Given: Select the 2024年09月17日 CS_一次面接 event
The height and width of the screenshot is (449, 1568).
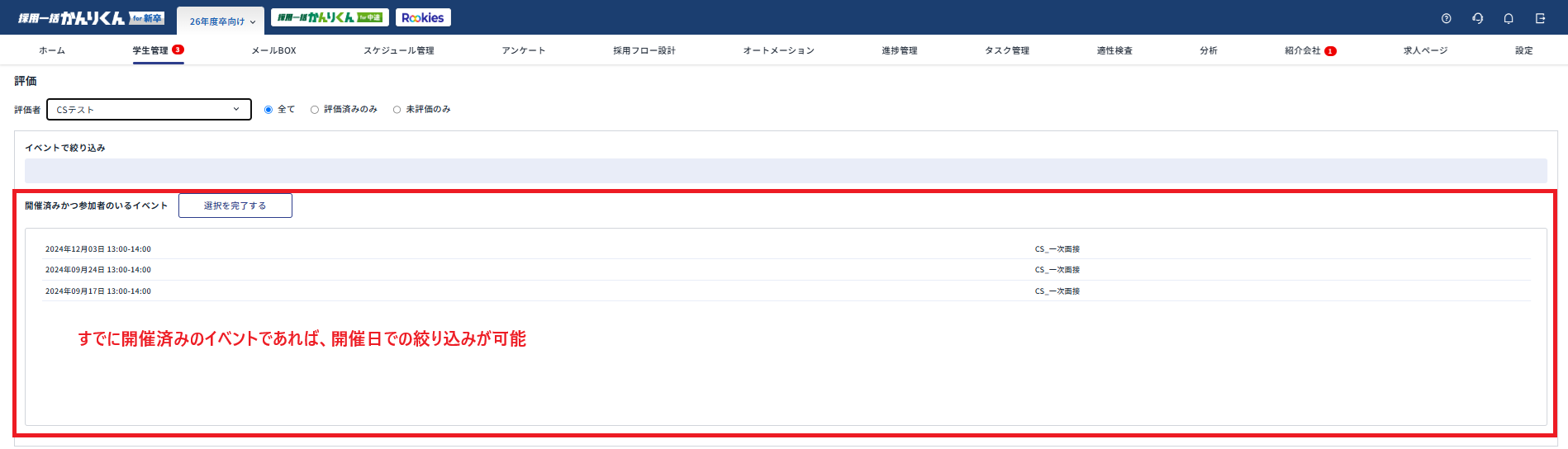Looking at the screenshot, I should click(1057, 291).
